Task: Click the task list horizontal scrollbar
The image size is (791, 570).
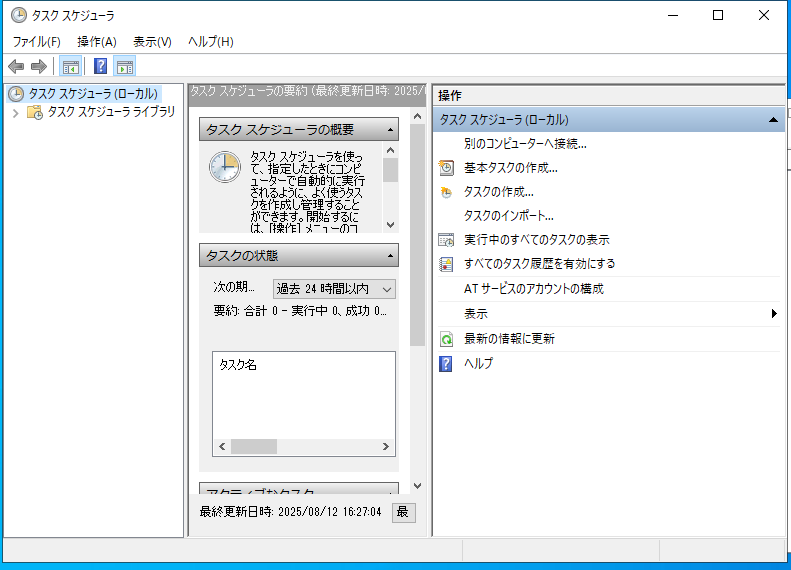Action: (305, 447)
